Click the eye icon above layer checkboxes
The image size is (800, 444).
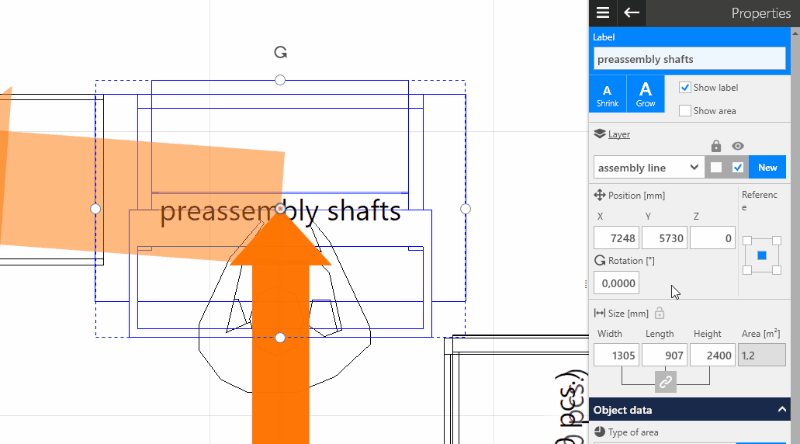738,146
